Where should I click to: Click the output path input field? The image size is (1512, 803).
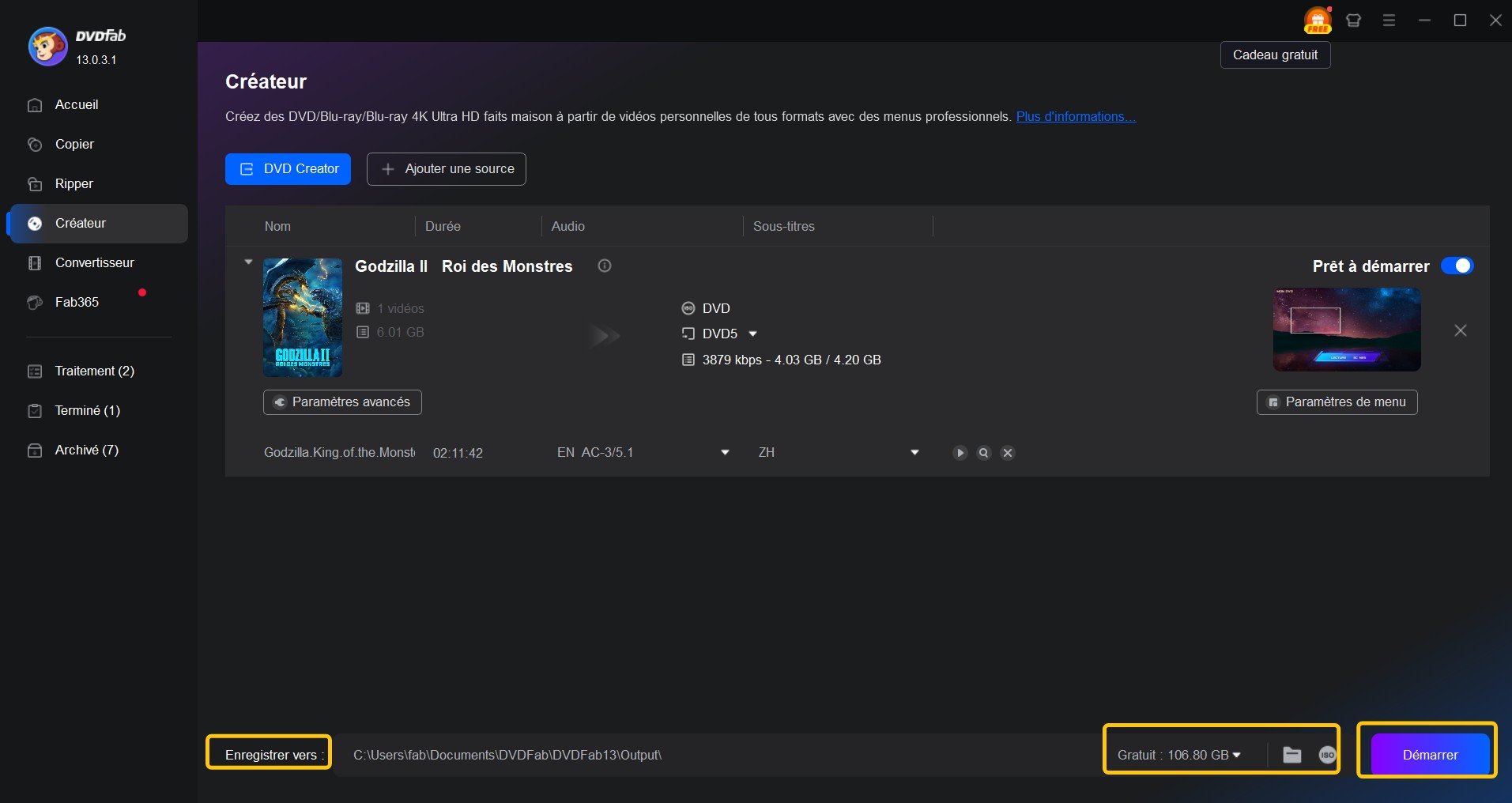pos(711,755)
